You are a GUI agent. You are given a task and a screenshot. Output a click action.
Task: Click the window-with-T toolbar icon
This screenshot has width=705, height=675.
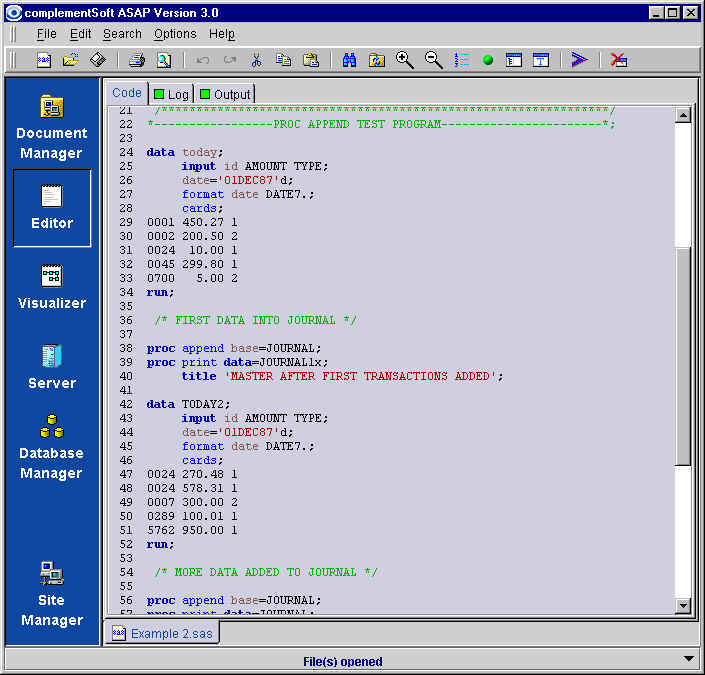point(541,60)
